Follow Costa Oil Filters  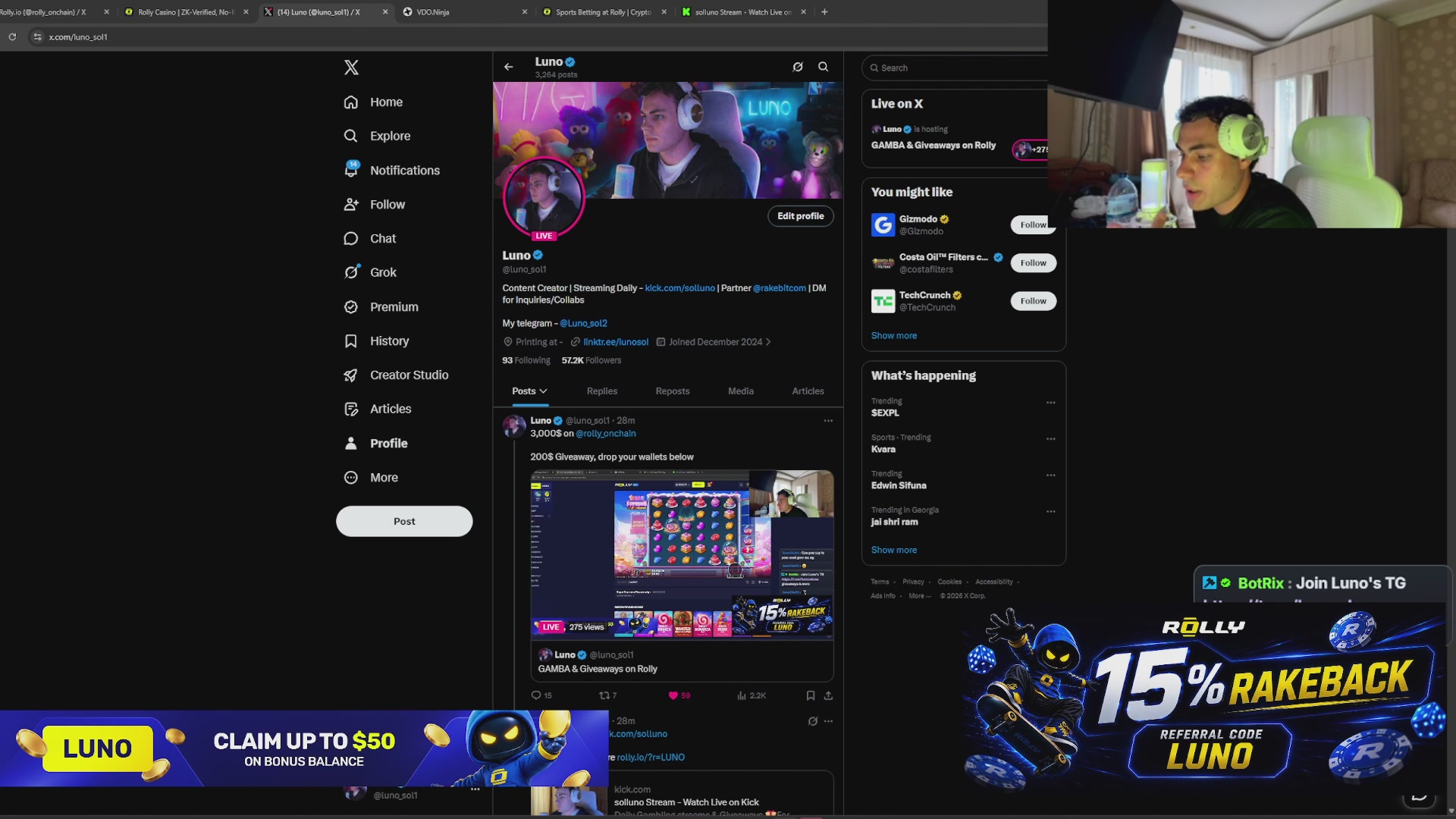tap(1033, 263)
